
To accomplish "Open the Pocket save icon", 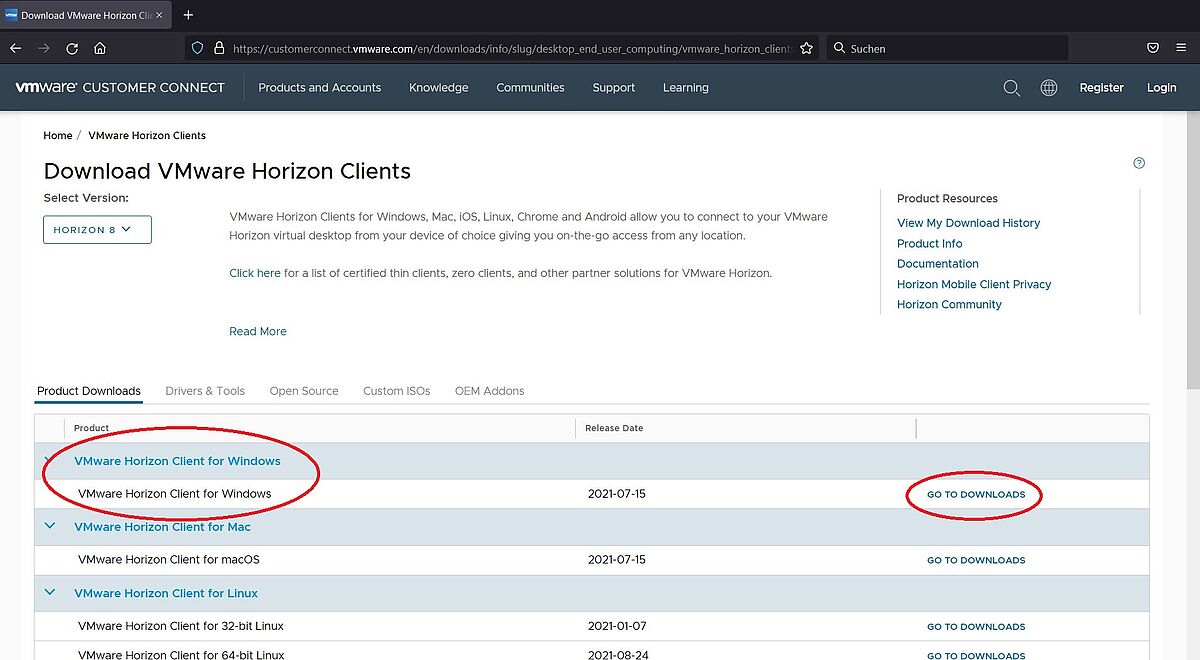I will coord(1153,48).
